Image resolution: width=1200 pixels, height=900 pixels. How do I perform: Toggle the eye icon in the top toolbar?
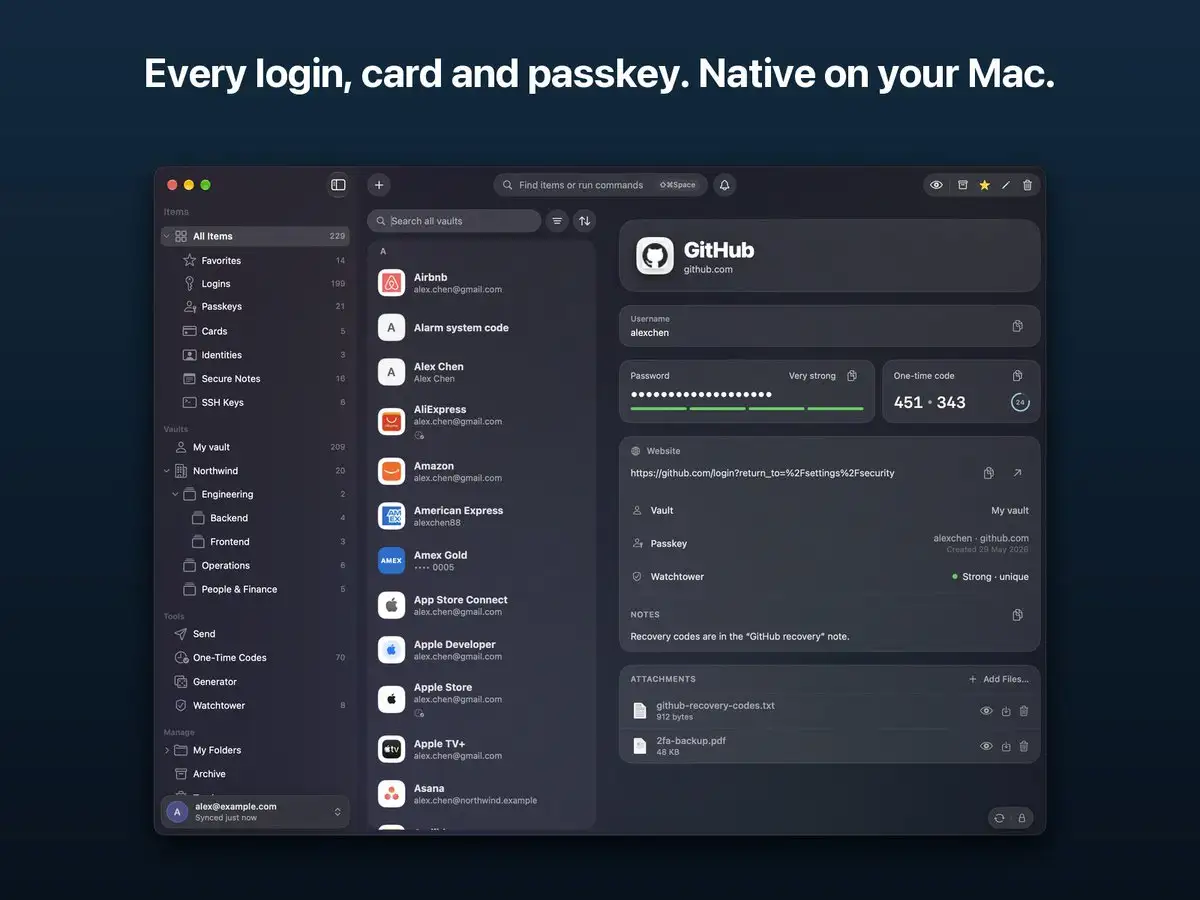(x=937, y=185)
